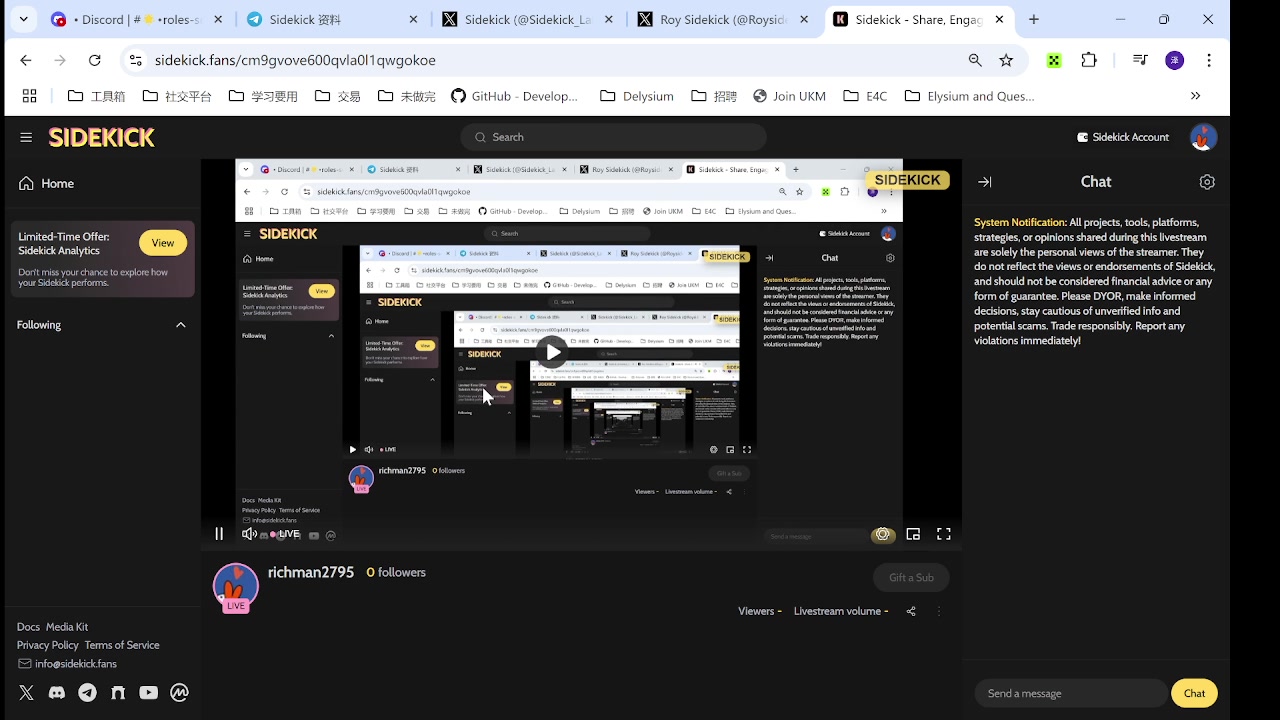Click the SIDEKICK logo in header

click(x=101, y=137)
